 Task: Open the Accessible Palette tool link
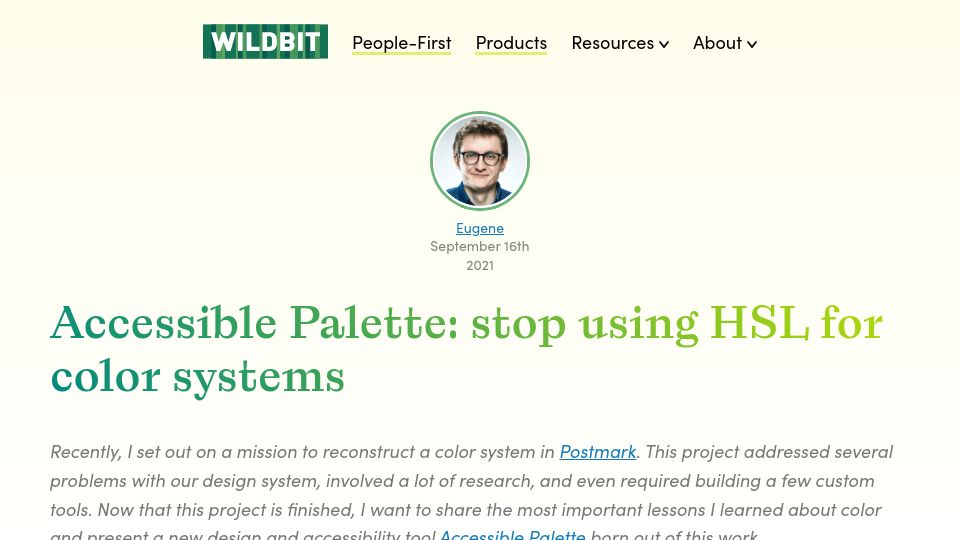click(x=512, y=534)
